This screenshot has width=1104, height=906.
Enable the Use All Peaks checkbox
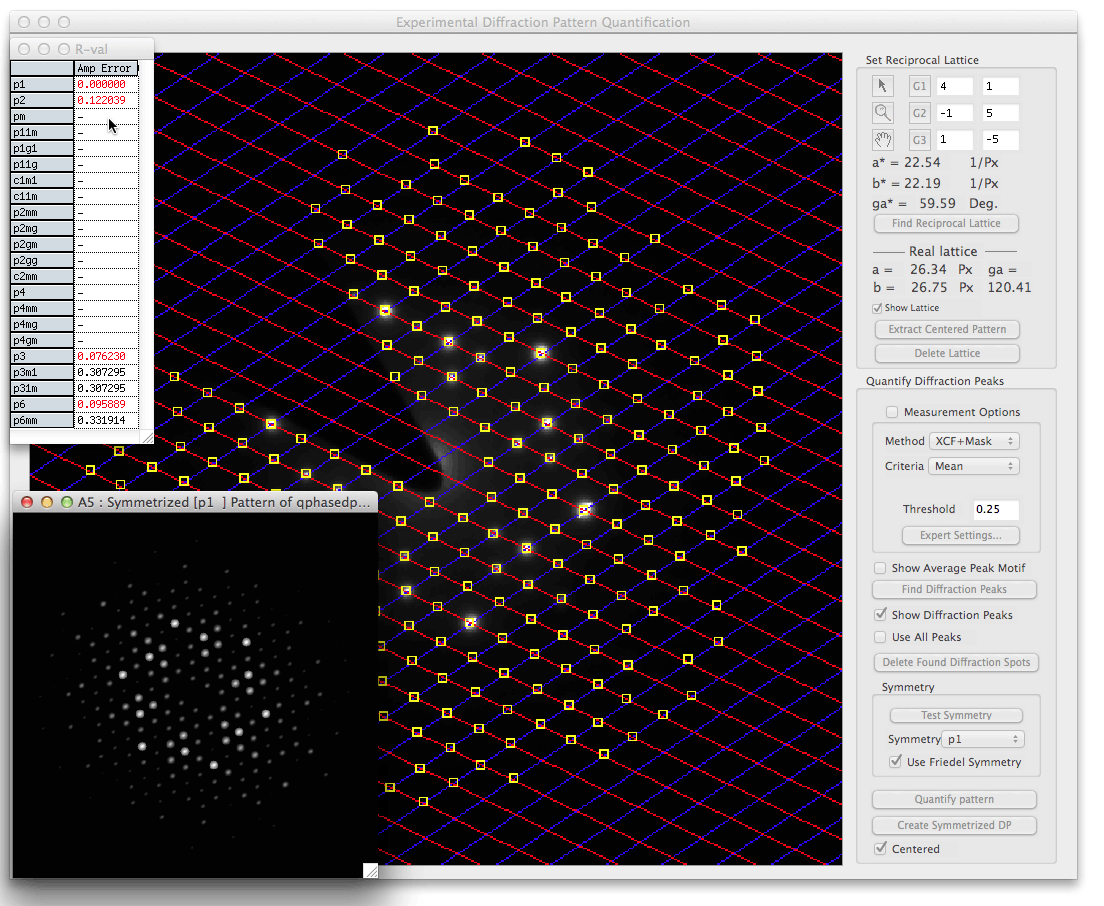880,637
